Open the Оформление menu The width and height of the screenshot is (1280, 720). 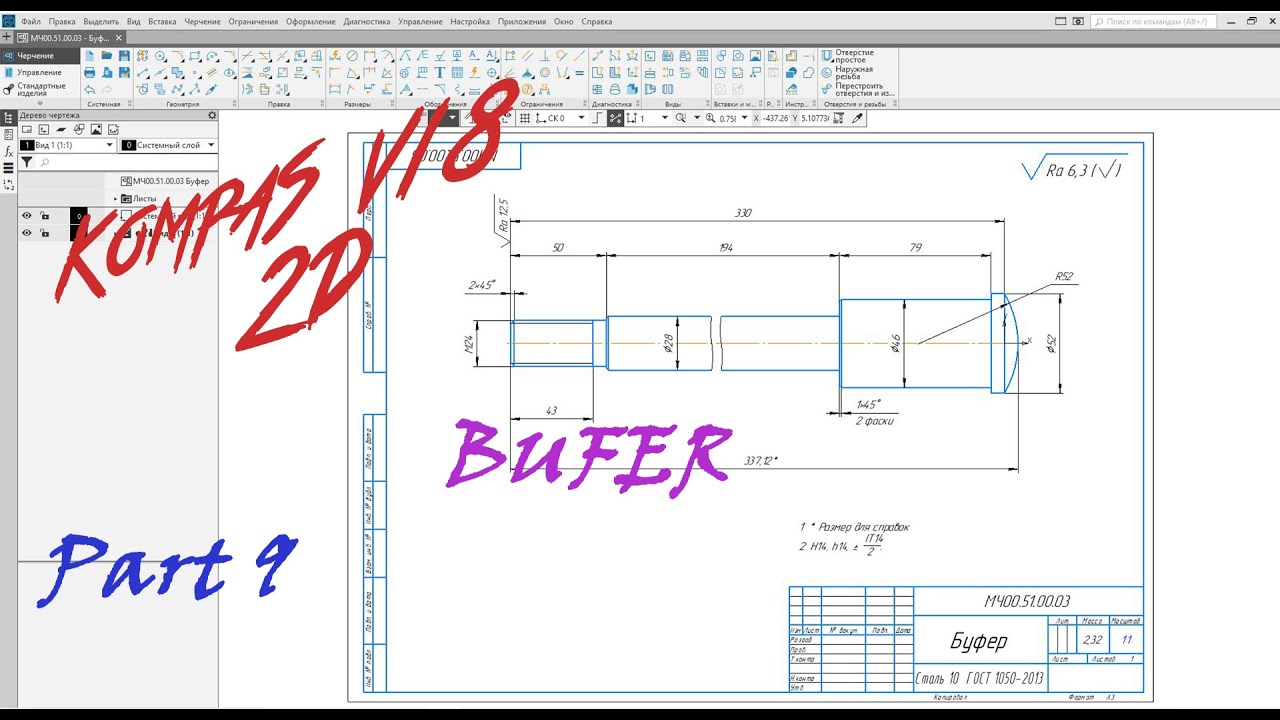311,21
